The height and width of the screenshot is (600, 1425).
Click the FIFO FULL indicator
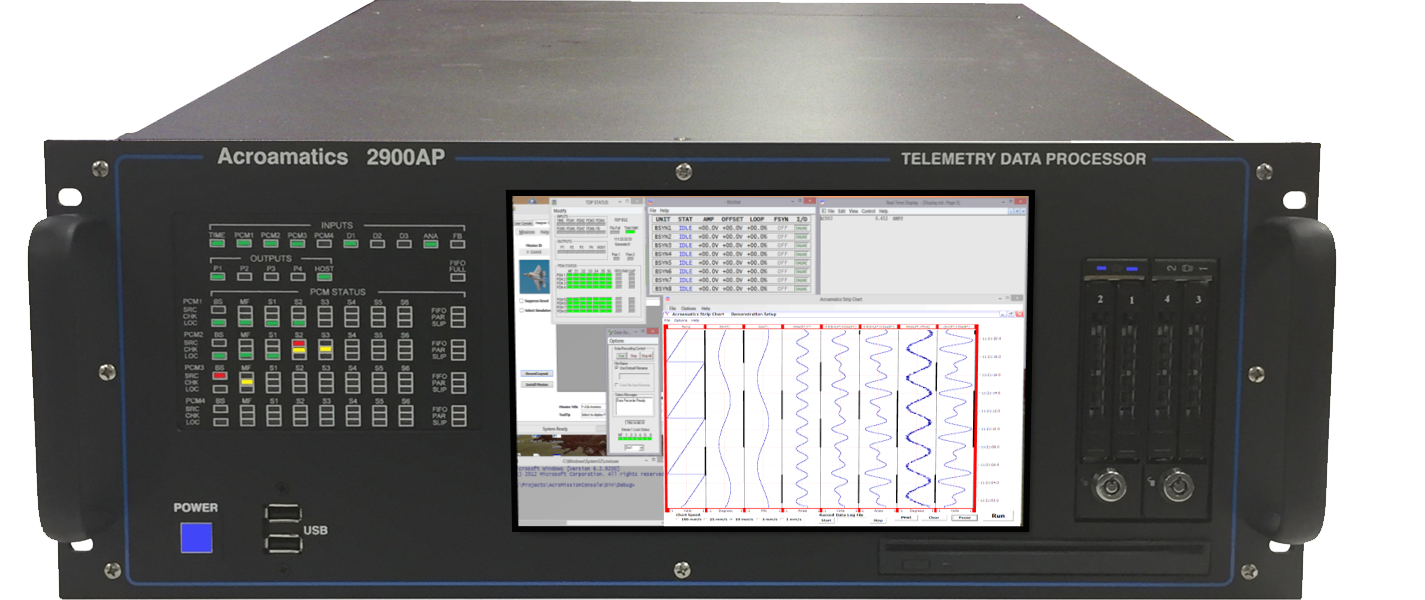pos(458,276)
